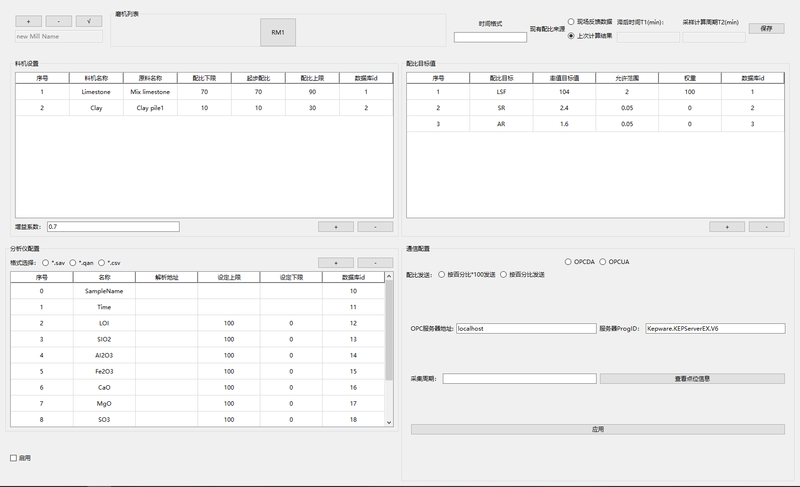The height and width of the screenshot is (487, 800).
Task: Click the 设定上限 column header
Action: (x=229, y=277)
